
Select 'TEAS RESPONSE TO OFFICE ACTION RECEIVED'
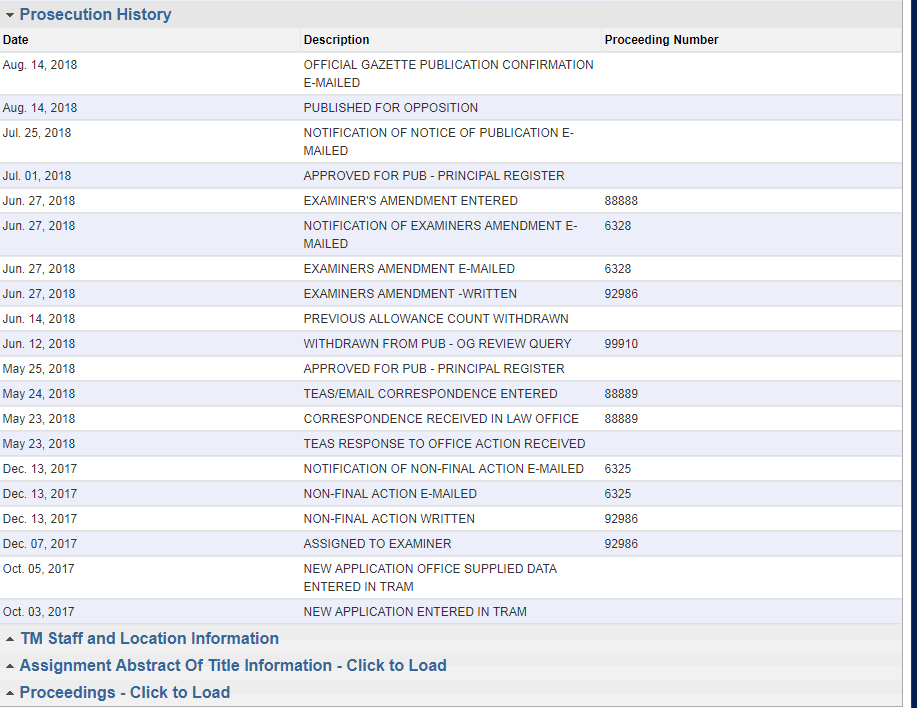tap(444, 444)
